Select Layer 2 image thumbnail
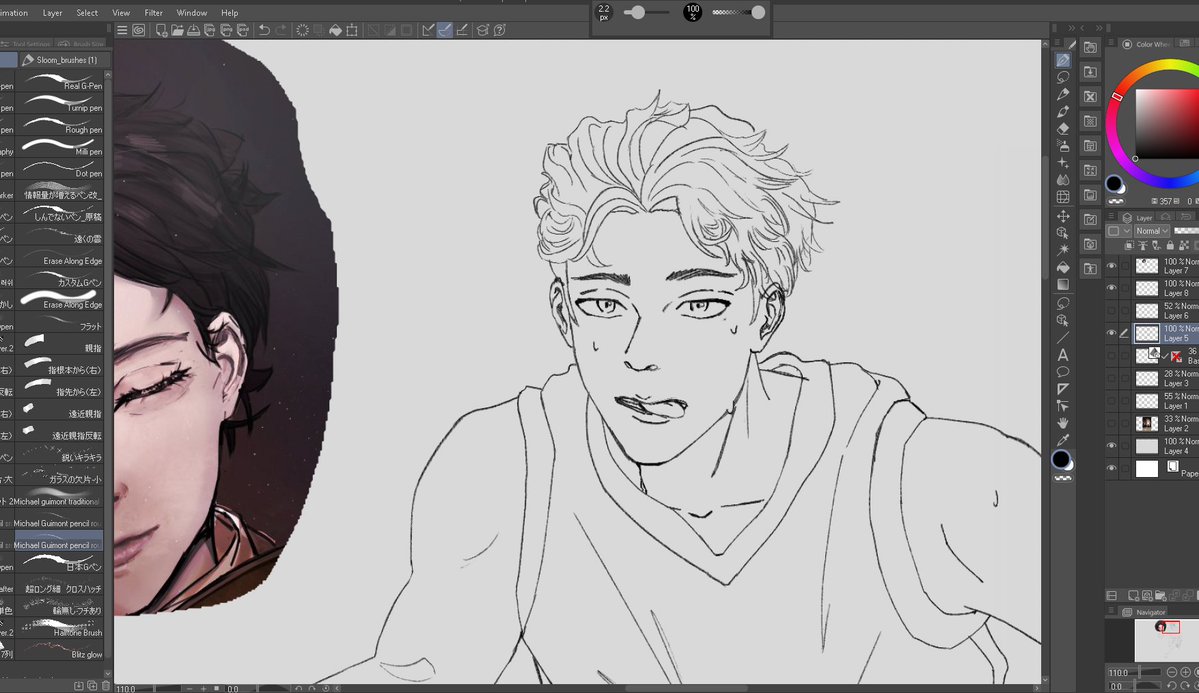This screenshot has height=693, width=1199. [1146, 424]
